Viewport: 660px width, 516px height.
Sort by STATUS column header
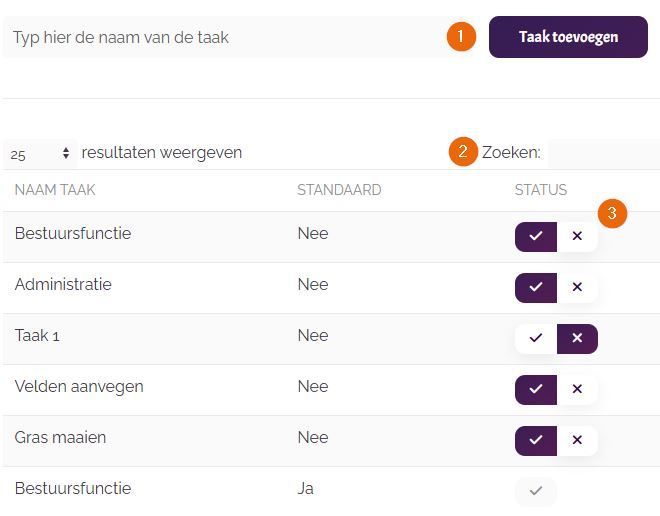(x=540, y=190)
